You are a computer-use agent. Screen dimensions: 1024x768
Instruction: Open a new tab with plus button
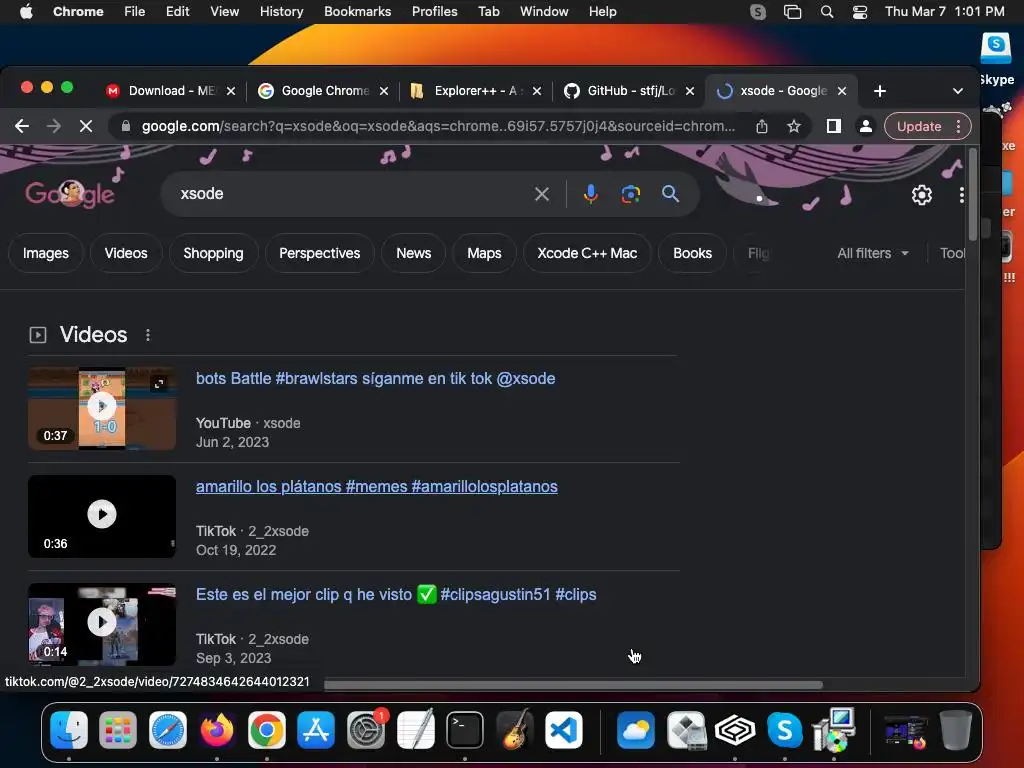pos(880,91)
